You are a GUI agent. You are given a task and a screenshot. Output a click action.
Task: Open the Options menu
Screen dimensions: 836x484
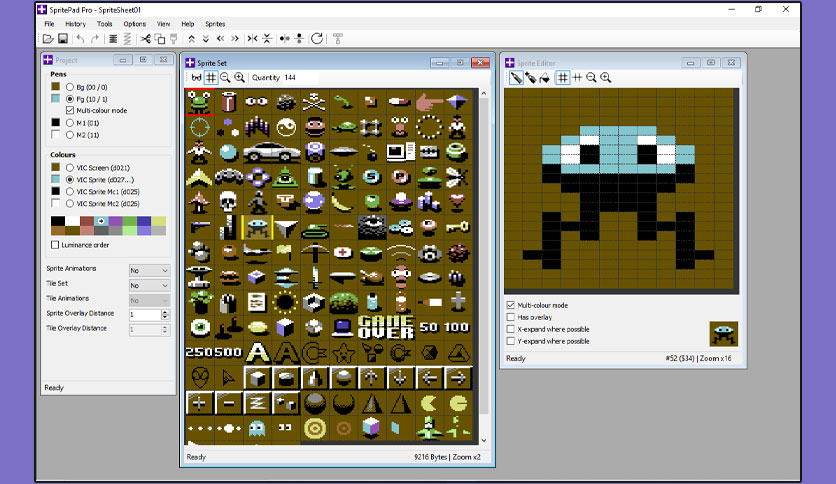coord(134,24)
